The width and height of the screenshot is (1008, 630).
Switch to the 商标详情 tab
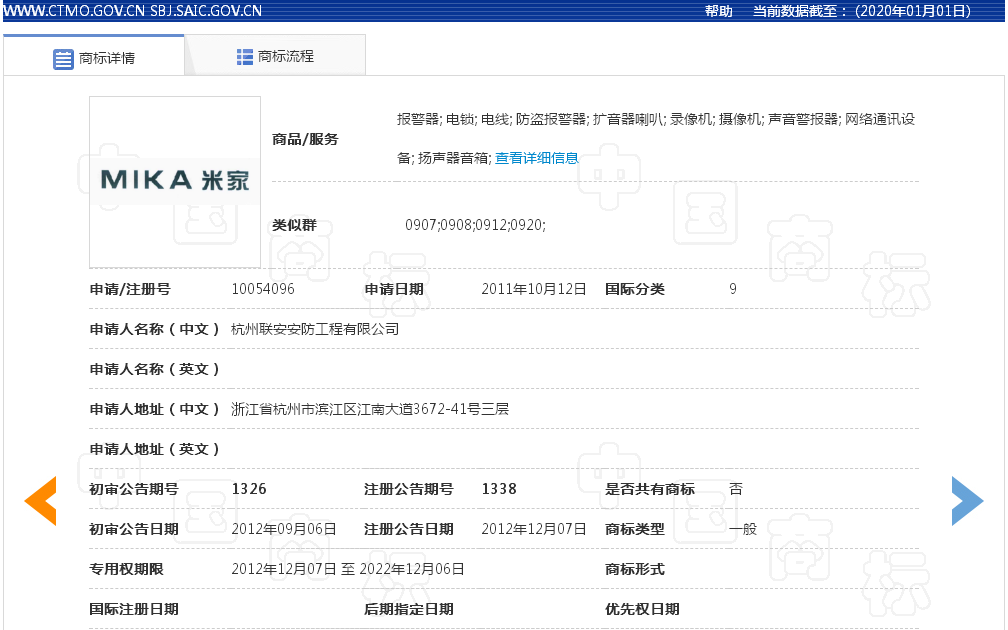pos(94,55)
